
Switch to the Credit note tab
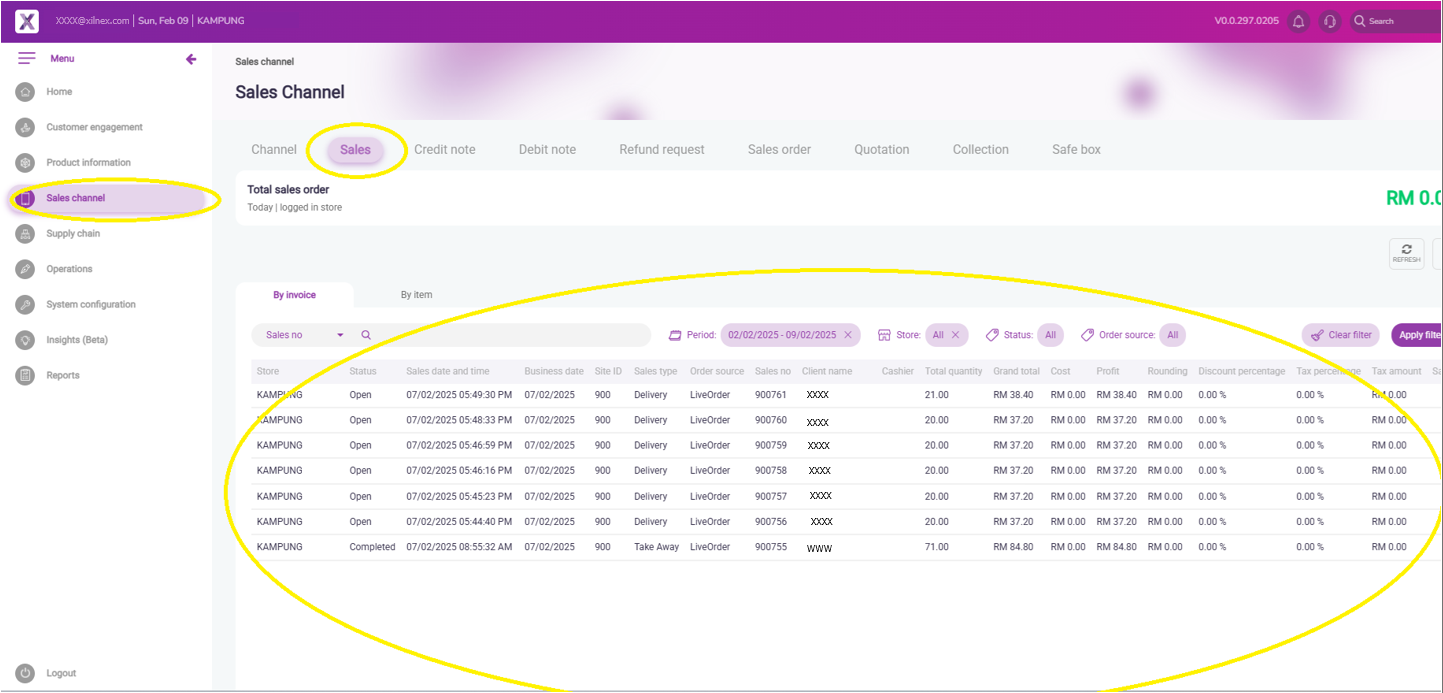(x=444, y=150)
